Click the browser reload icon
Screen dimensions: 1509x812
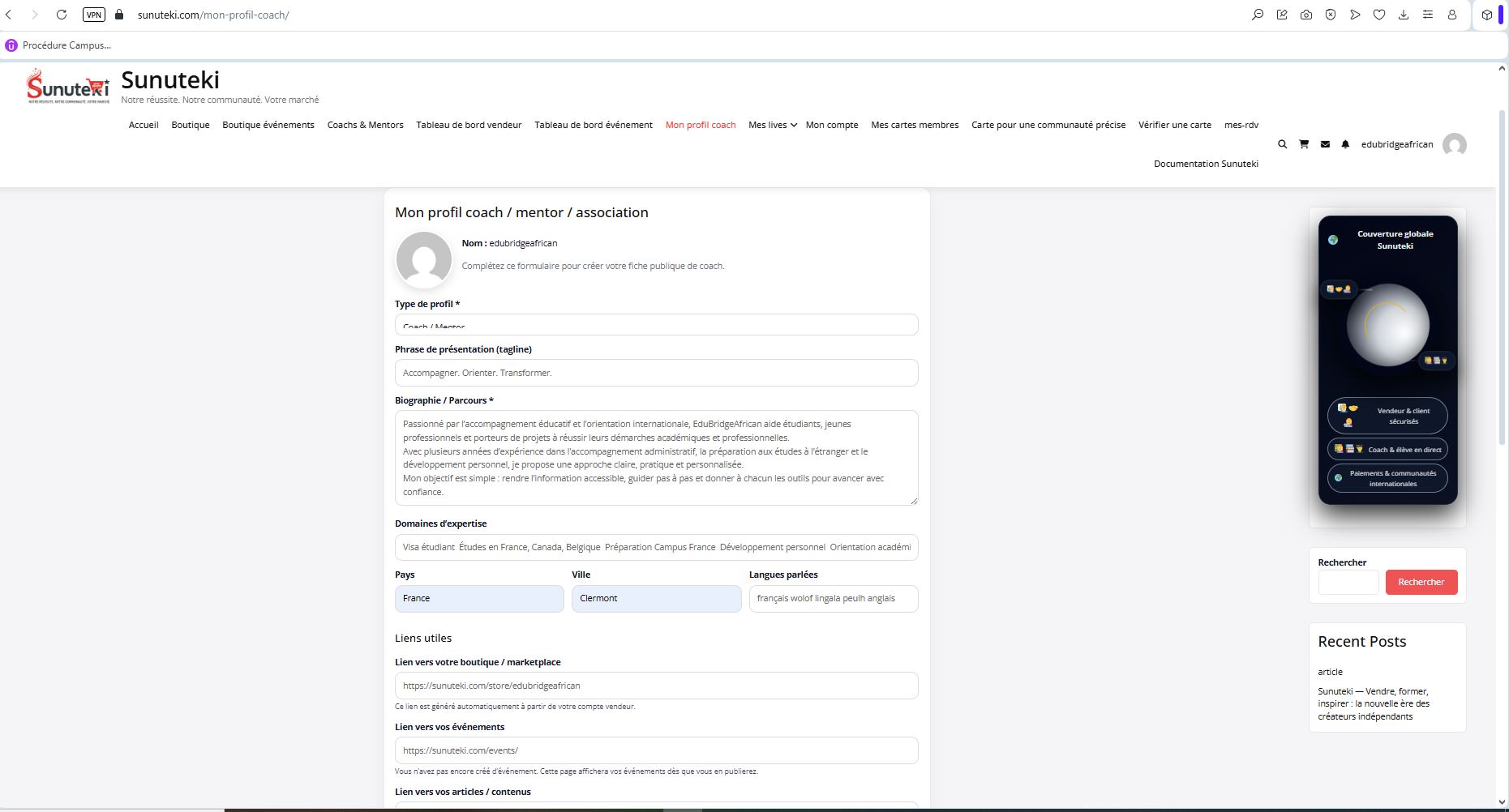[62, 15]
